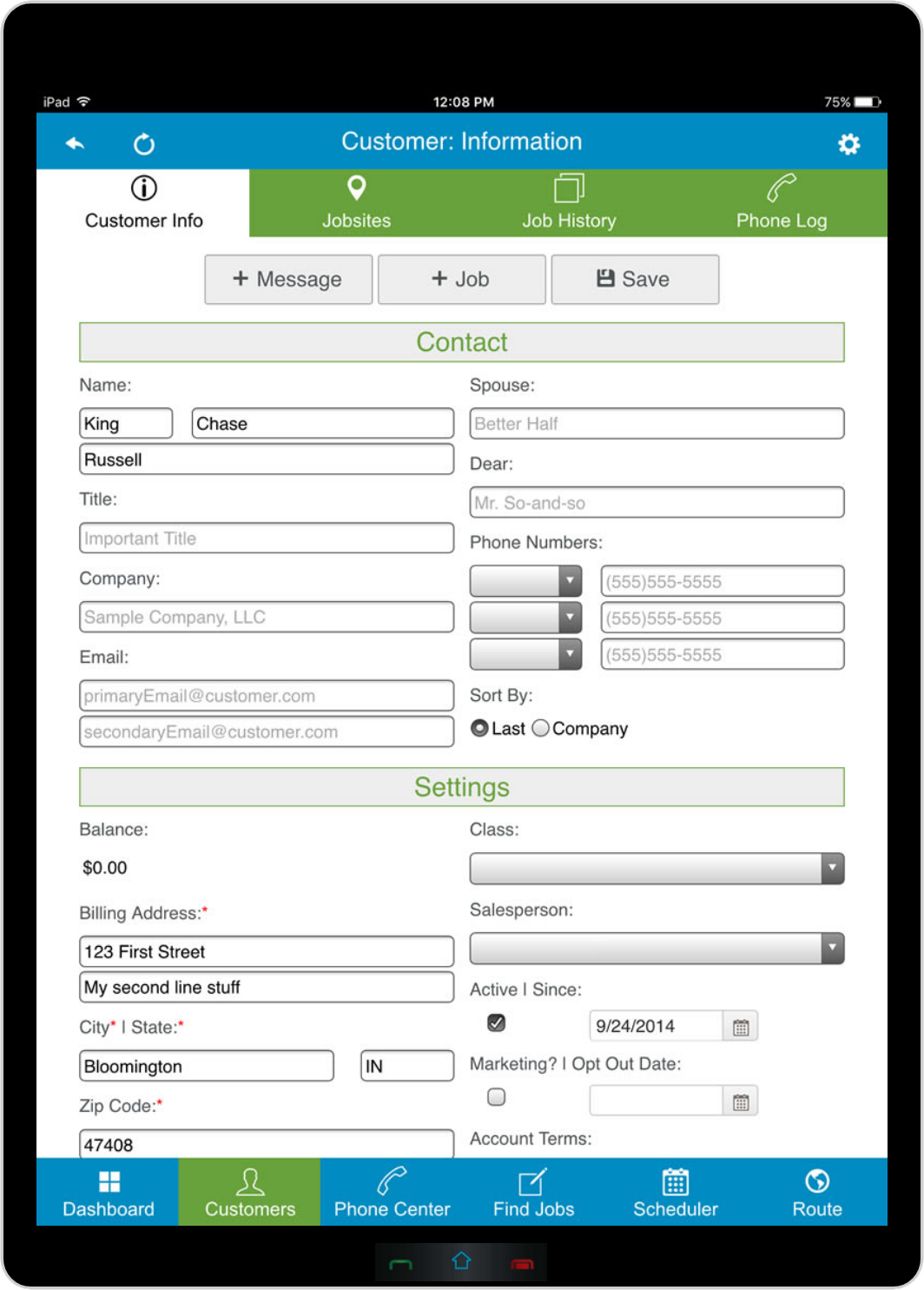Click the 47408 zip code field
Image resolution: width=924 pixels, height=1290 pixels.
267,1144
